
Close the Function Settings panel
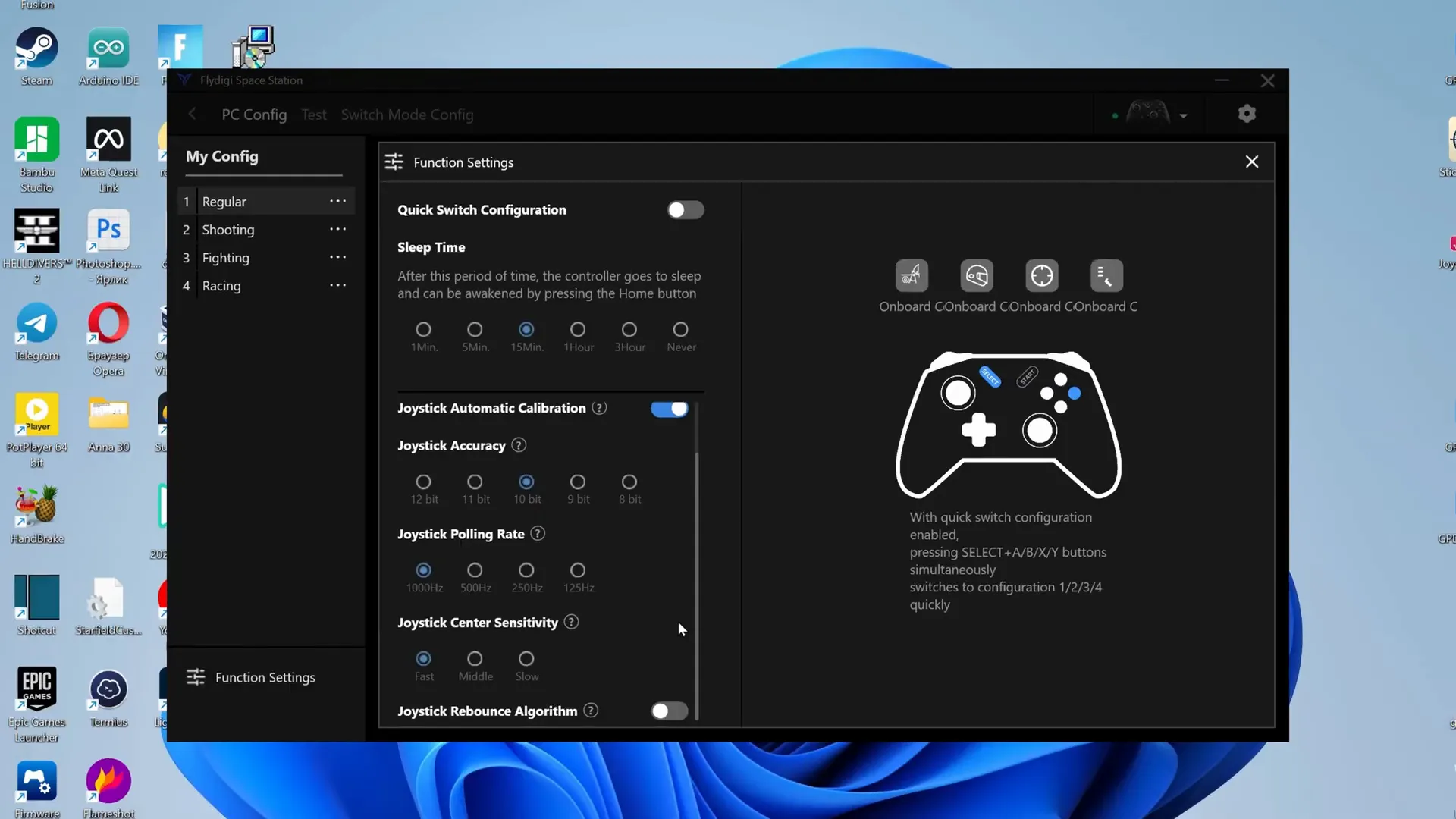pos(1252,162)
